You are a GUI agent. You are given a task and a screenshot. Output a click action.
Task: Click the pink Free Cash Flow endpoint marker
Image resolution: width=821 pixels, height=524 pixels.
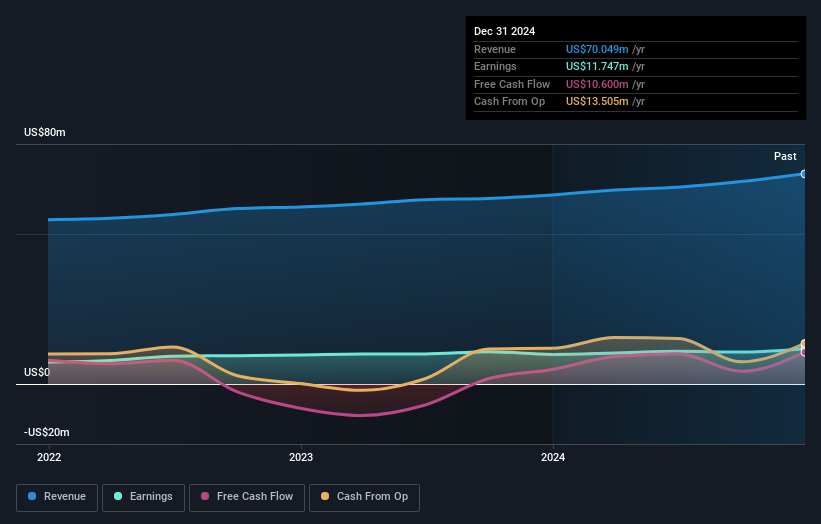[804, 352]
